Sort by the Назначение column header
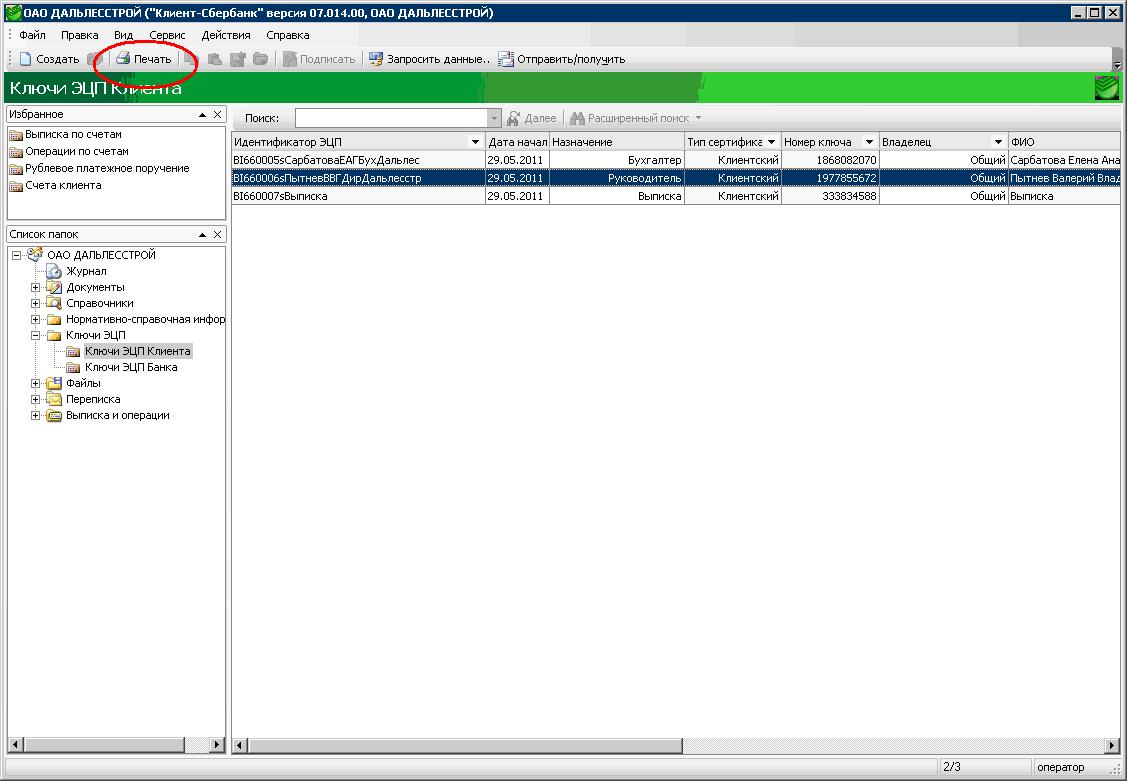This screenshot has height=781, width=1127. click(617, 142)
